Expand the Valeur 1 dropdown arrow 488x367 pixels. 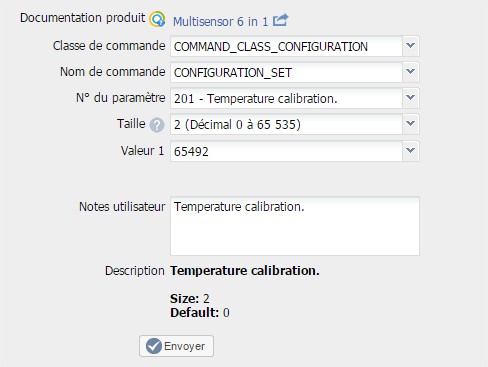point(411,151)
